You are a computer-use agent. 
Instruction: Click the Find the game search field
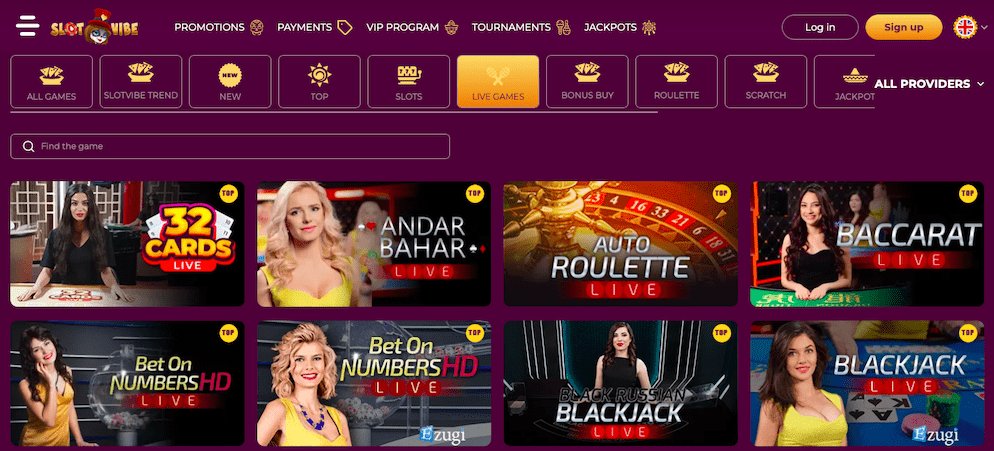230,147
